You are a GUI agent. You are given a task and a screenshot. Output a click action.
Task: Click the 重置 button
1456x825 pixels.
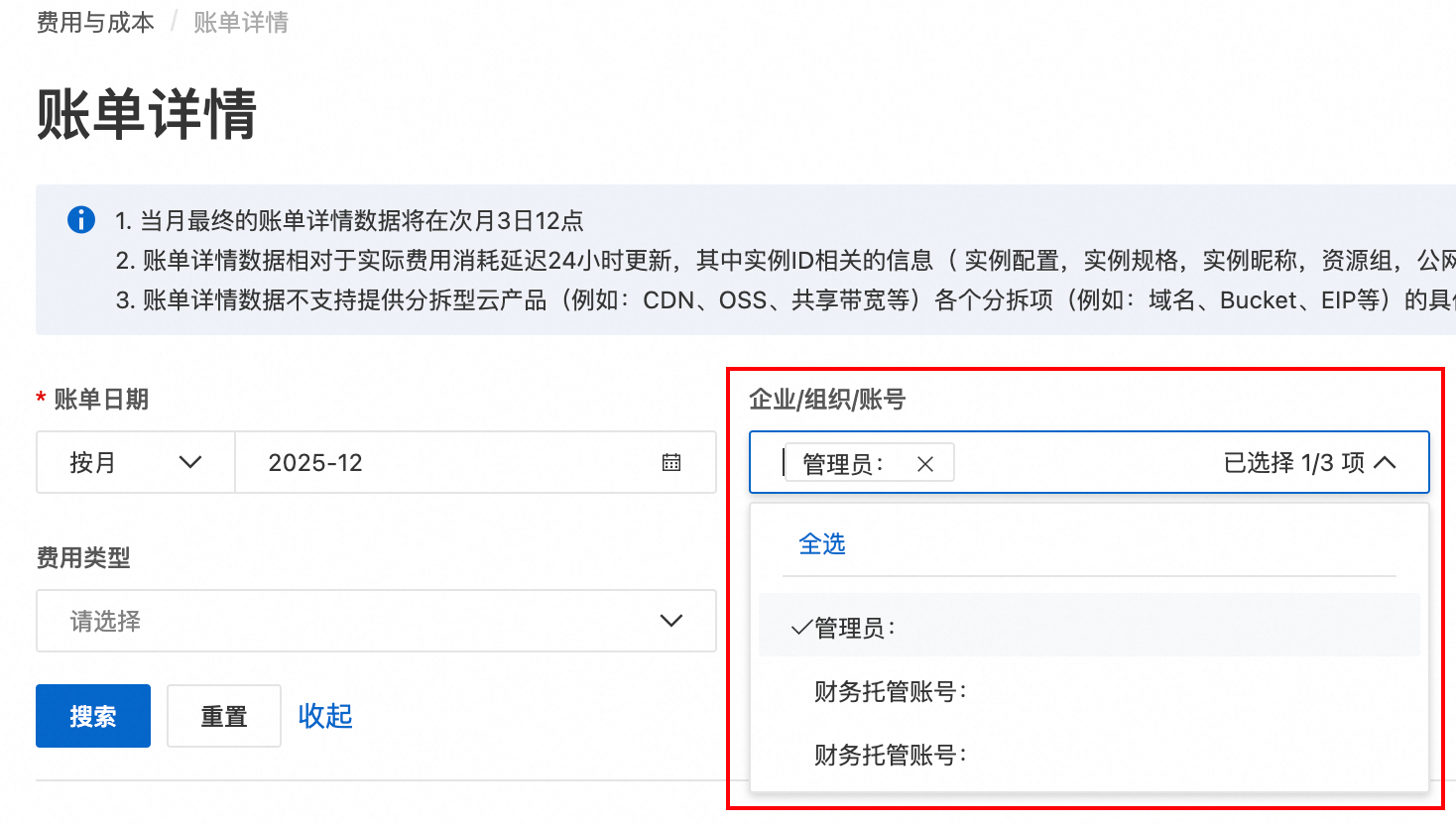[x=223, y=716]
